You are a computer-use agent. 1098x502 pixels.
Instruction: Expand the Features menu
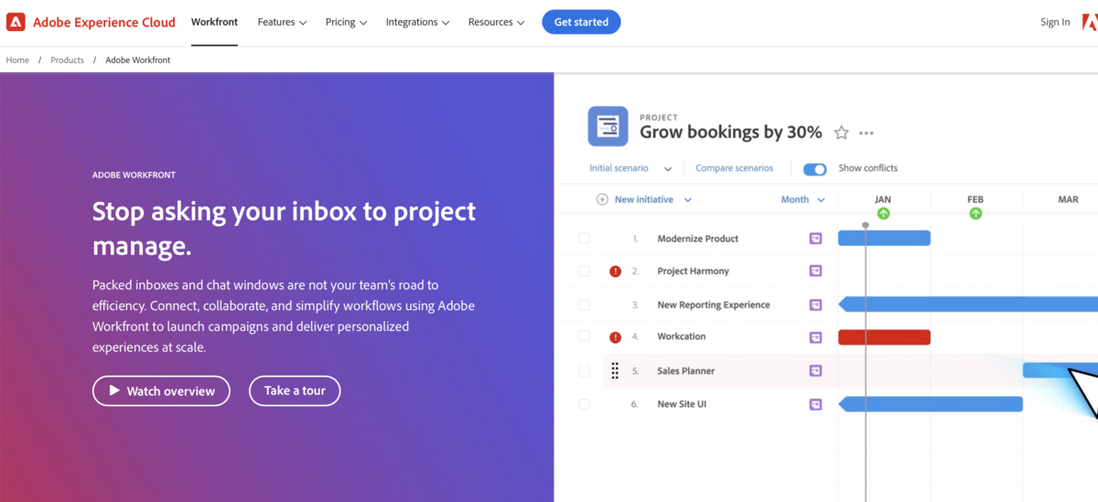(282, 22)
